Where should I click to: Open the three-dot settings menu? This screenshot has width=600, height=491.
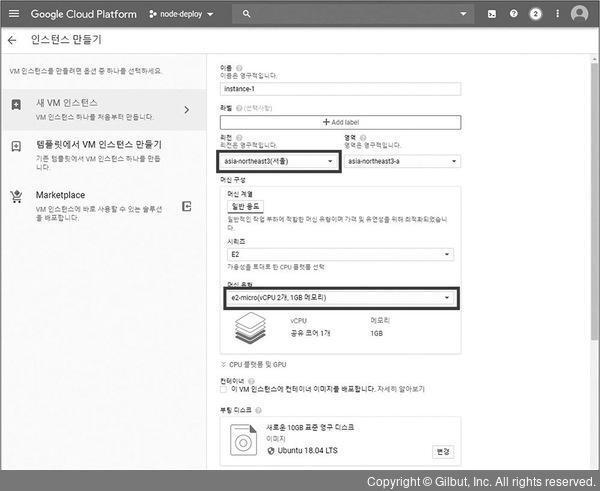557,14
